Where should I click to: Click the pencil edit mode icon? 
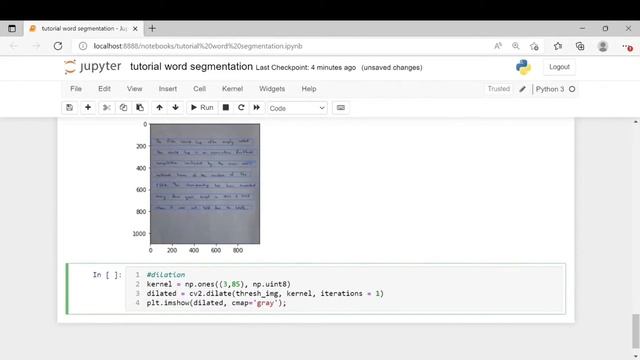pos(522,89)
